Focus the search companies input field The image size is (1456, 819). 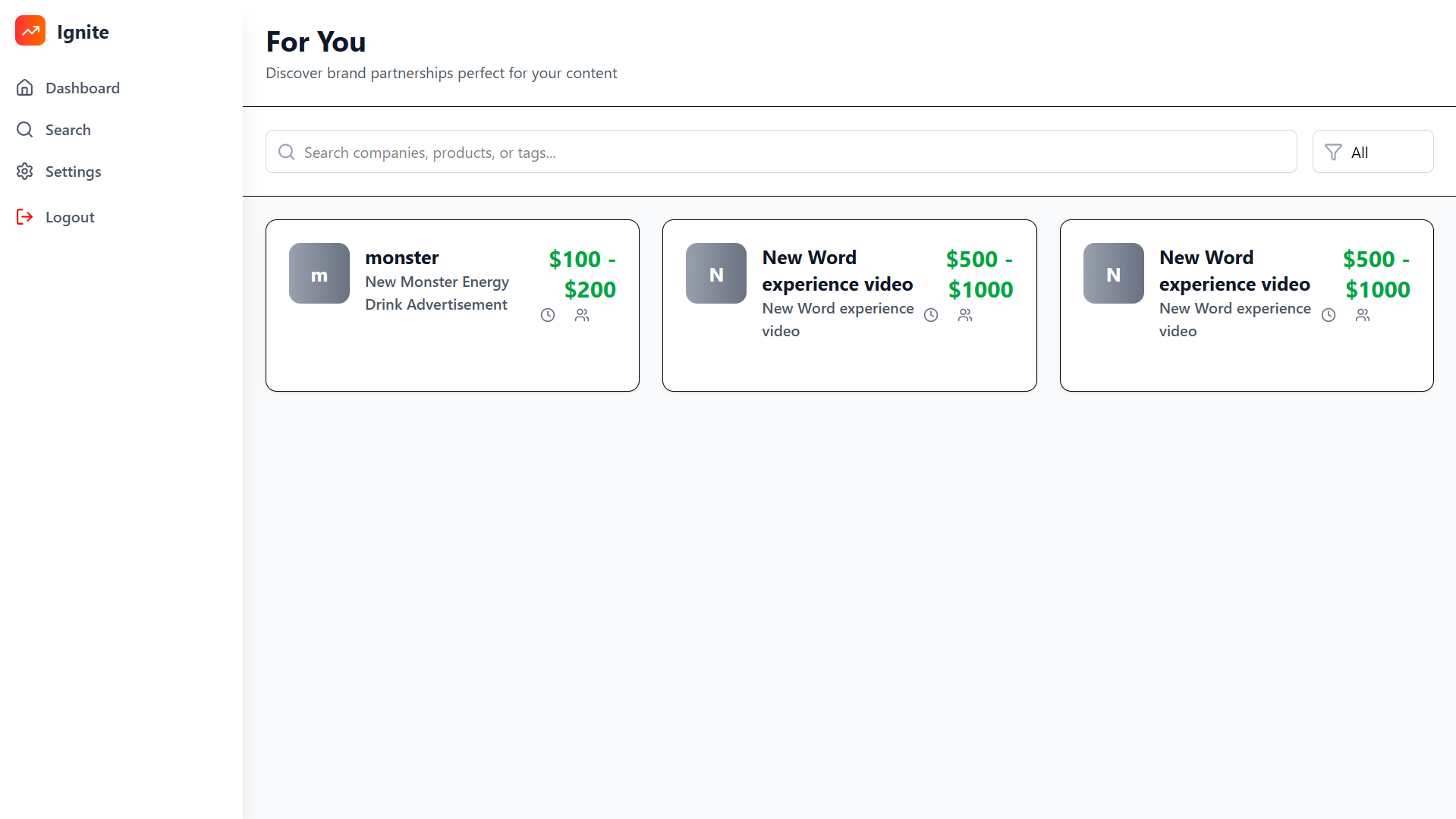pyautogui.click(x=781, y=152)
